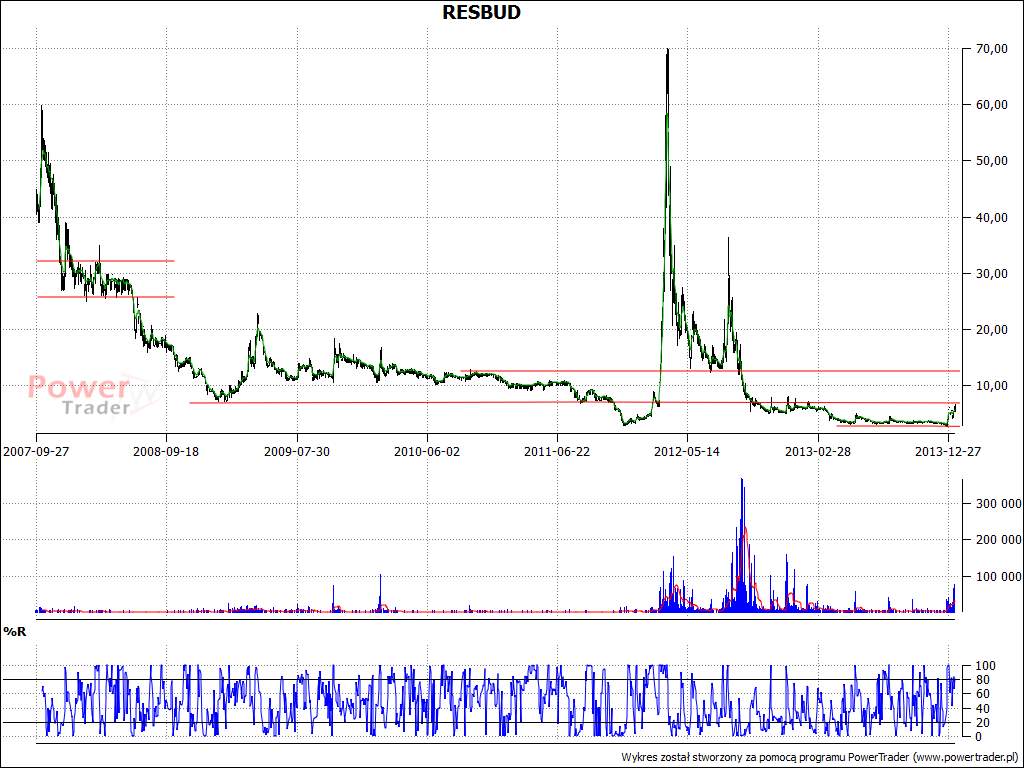1024x768 pixels.
Task: Select the 40 value on %R axis
Action: tap(982, 709)
